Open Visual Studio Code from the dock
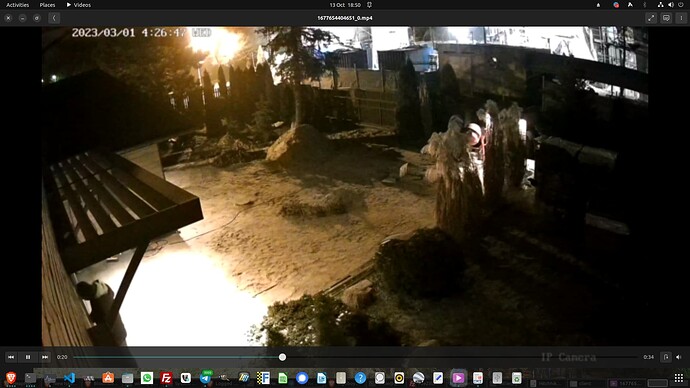This screenshot has width=690, height=388. click(x=69, y=378)
